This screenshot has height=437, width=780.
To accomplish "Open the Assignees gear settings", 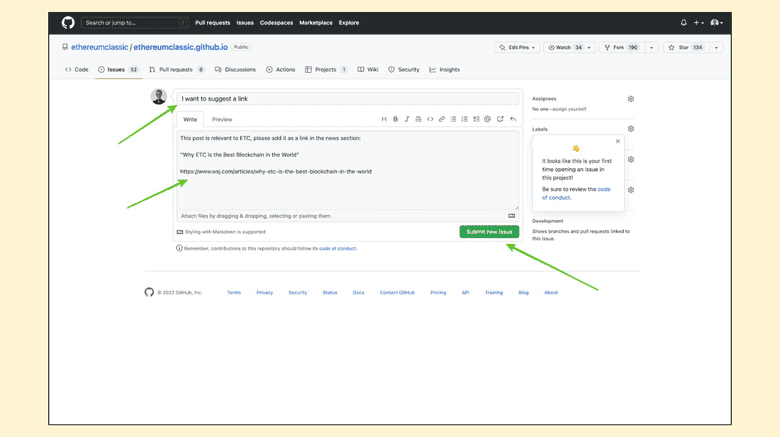I will [x=631, y=99].
